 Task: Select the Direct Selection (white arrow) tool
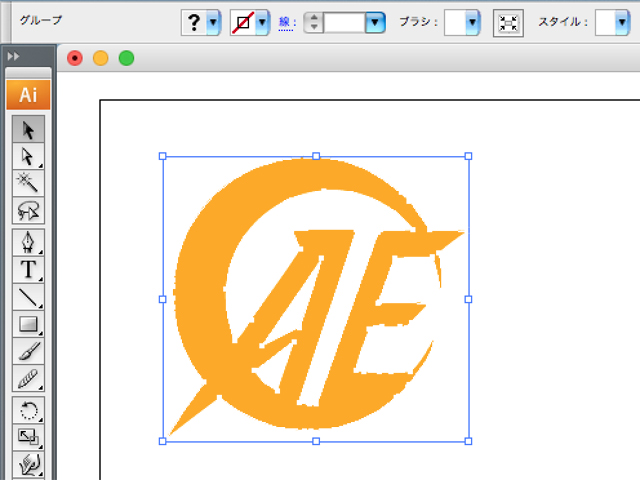(x=28, y=156)
